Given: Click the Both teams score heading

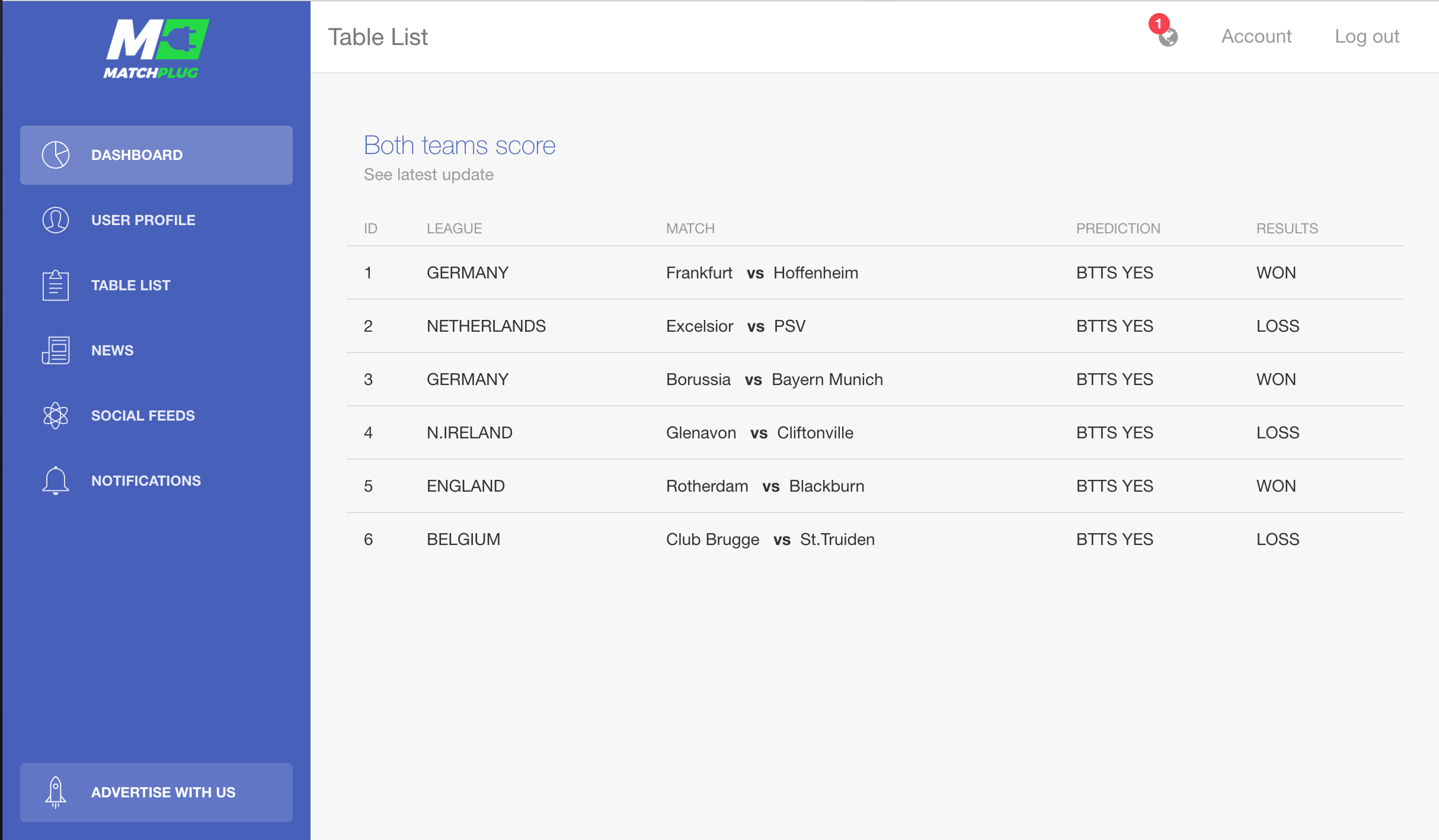Looking at the screenshot, I should tap(459, 146).
